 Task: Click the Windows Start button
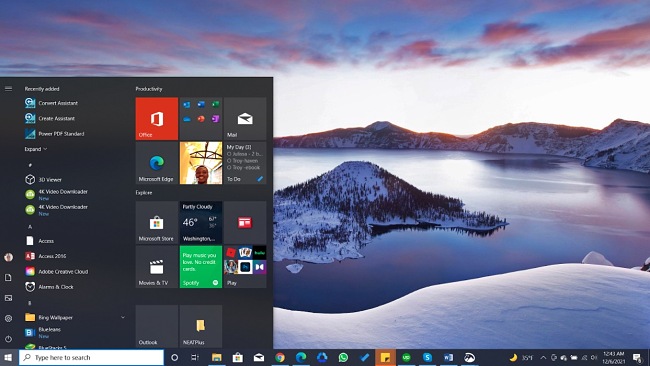[x=9, y=357]
